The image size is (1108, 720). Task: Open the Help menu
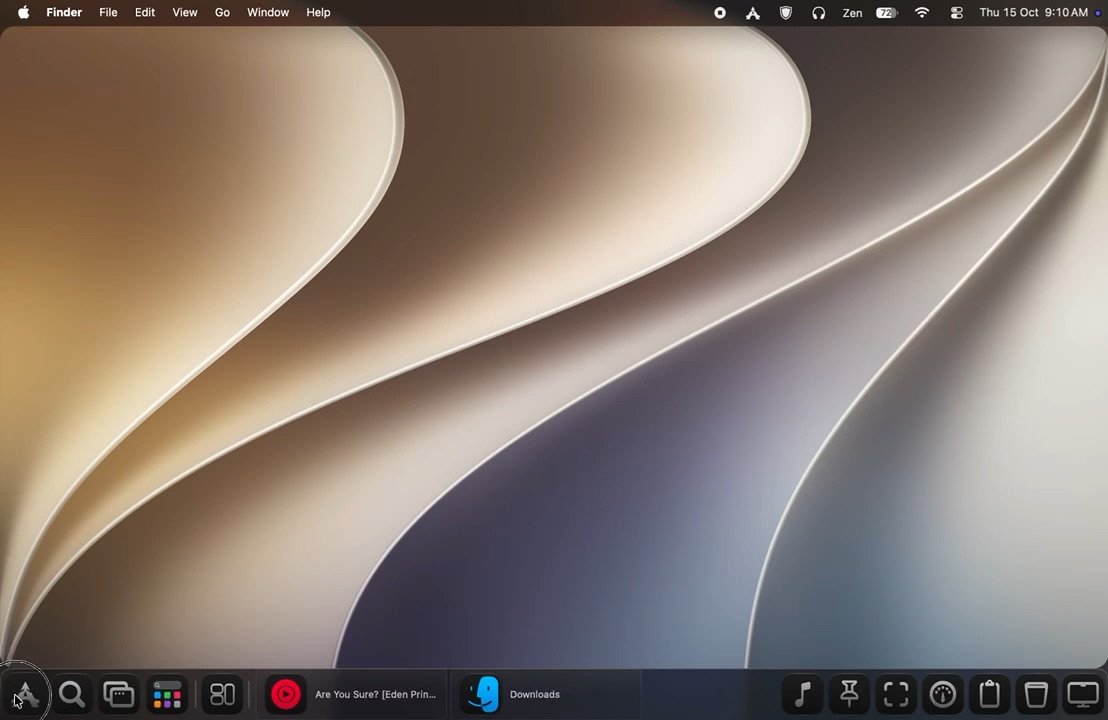tap(318, 12)
